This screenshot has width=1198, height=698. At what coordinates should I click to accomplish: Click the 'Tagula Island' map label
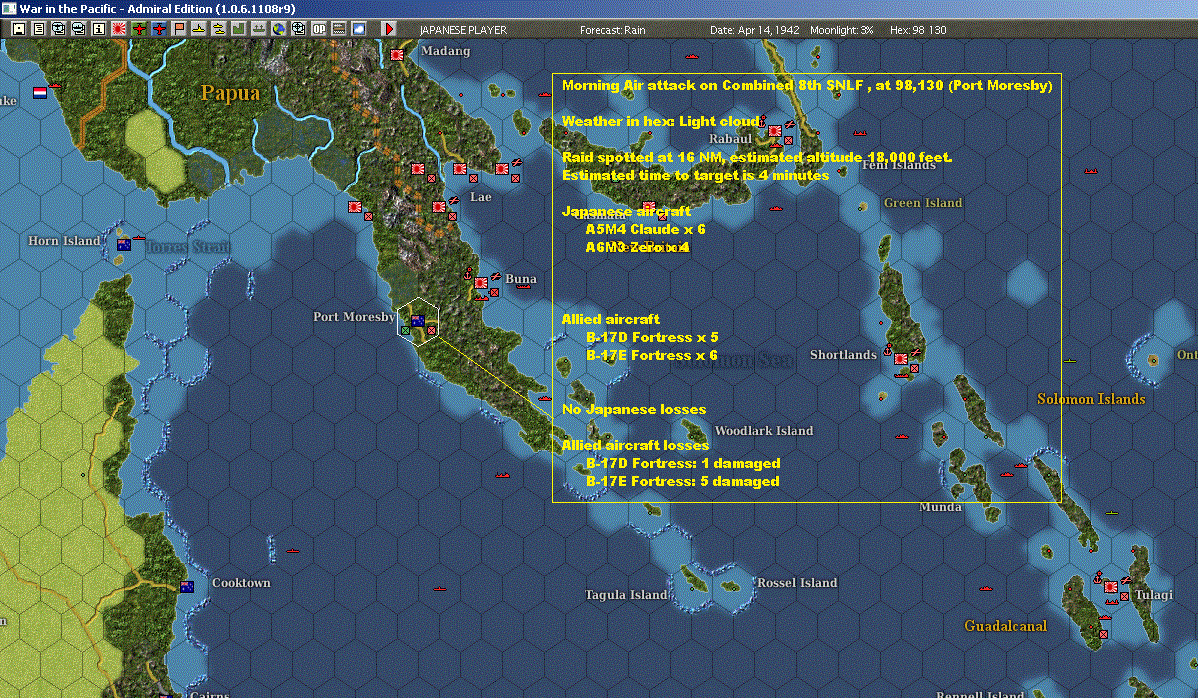point(627,594)
